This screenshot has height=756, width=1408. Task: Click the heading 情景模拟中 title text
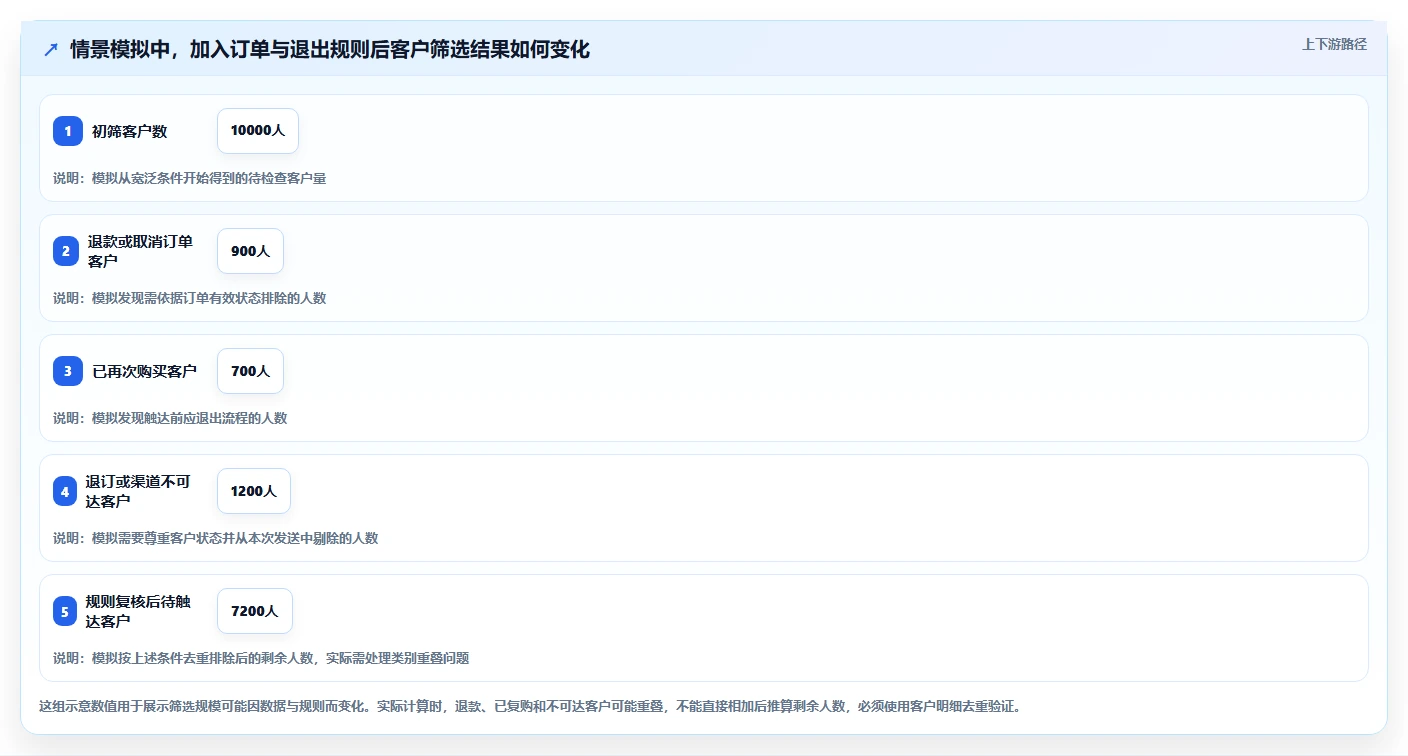[x=330, y=49]
